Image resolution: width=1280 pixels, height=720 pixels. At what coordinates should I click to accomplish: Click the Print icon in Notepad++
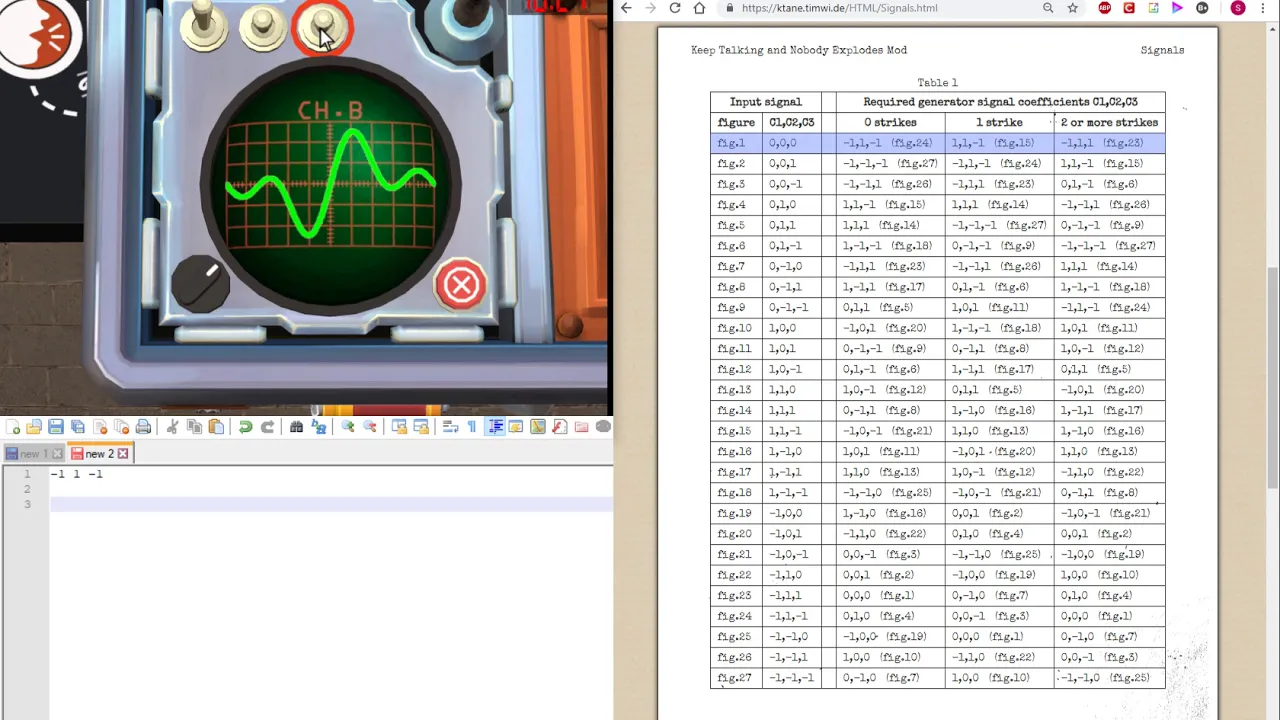(x=143, y=427)
